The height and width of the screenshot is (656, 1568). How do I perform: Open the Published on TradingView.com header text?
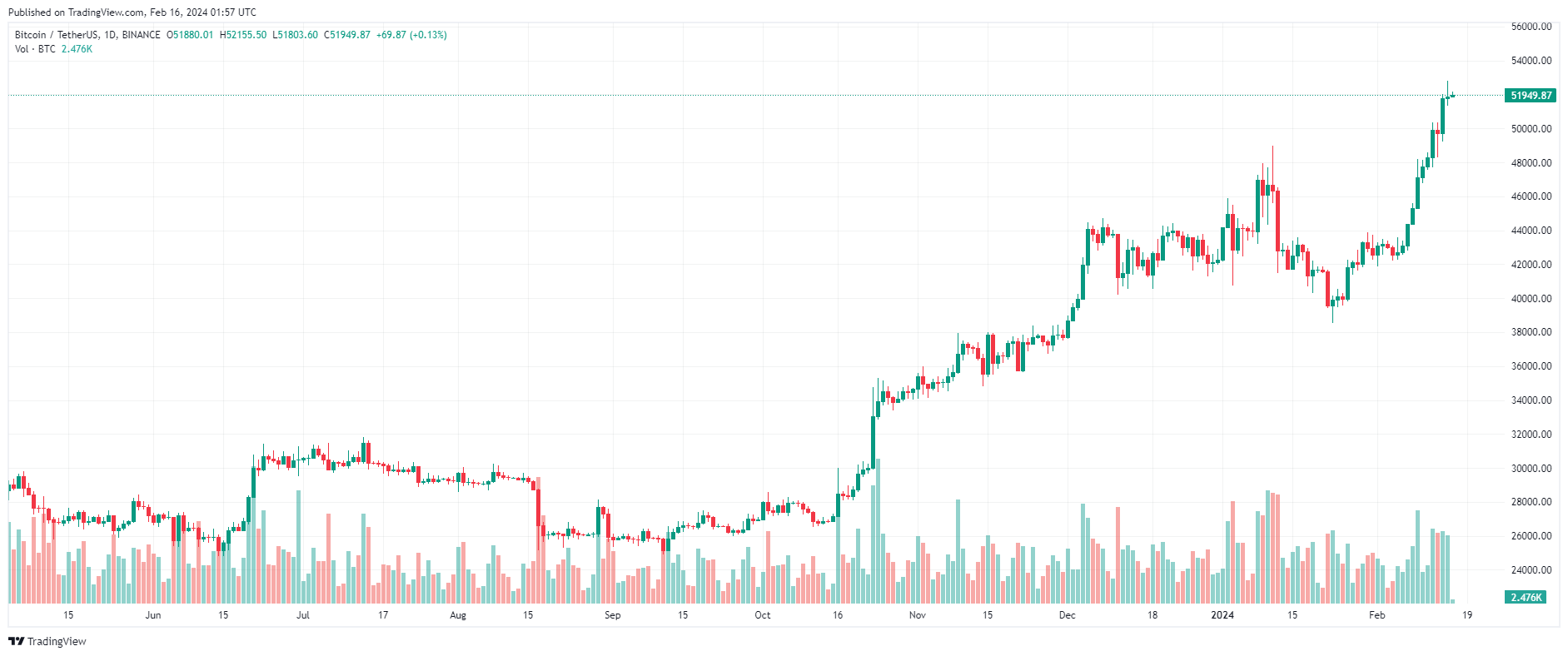click(x=132, y=12)
